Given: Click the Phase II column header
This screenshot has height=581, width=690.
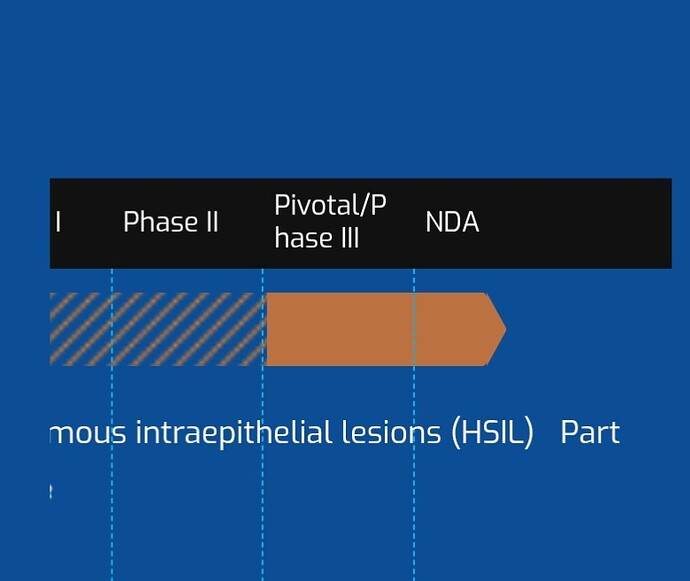Looking at the screenshot, I should (x=171, y=221).
